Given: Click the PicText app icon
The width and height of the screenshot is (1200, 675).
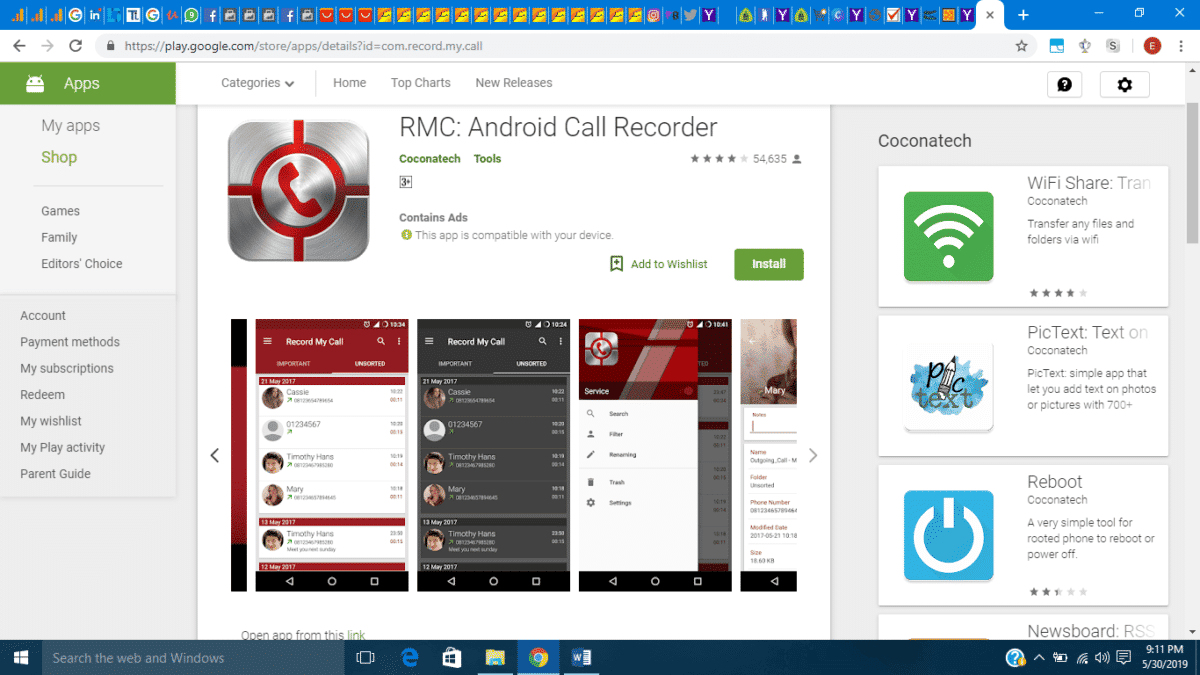Looking at the screenshot, I should point(948,386).
